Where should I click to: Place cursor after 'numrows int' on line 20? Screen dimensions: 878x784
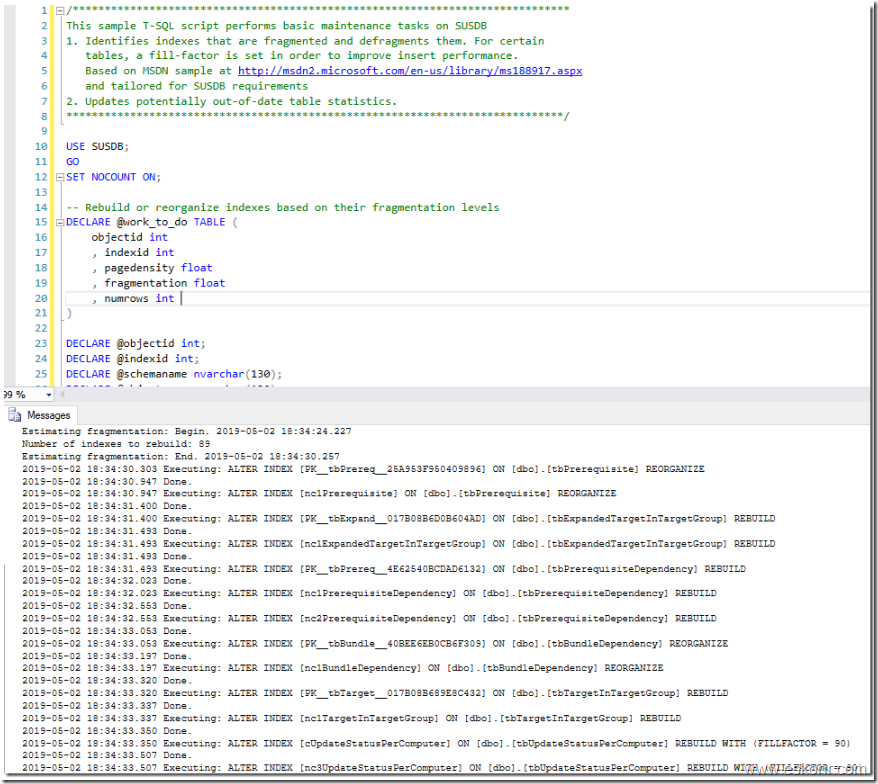click(x=181, y=298)
